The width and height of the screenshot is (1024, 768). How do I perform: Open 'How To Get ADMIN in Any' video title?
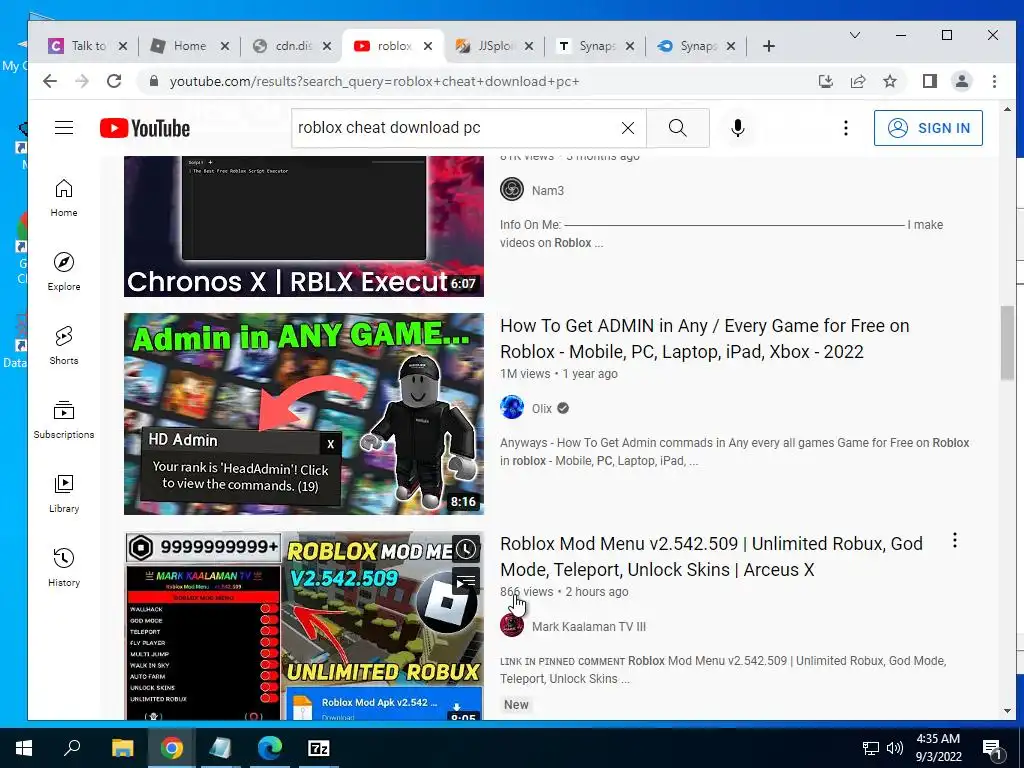pos(705,338)
